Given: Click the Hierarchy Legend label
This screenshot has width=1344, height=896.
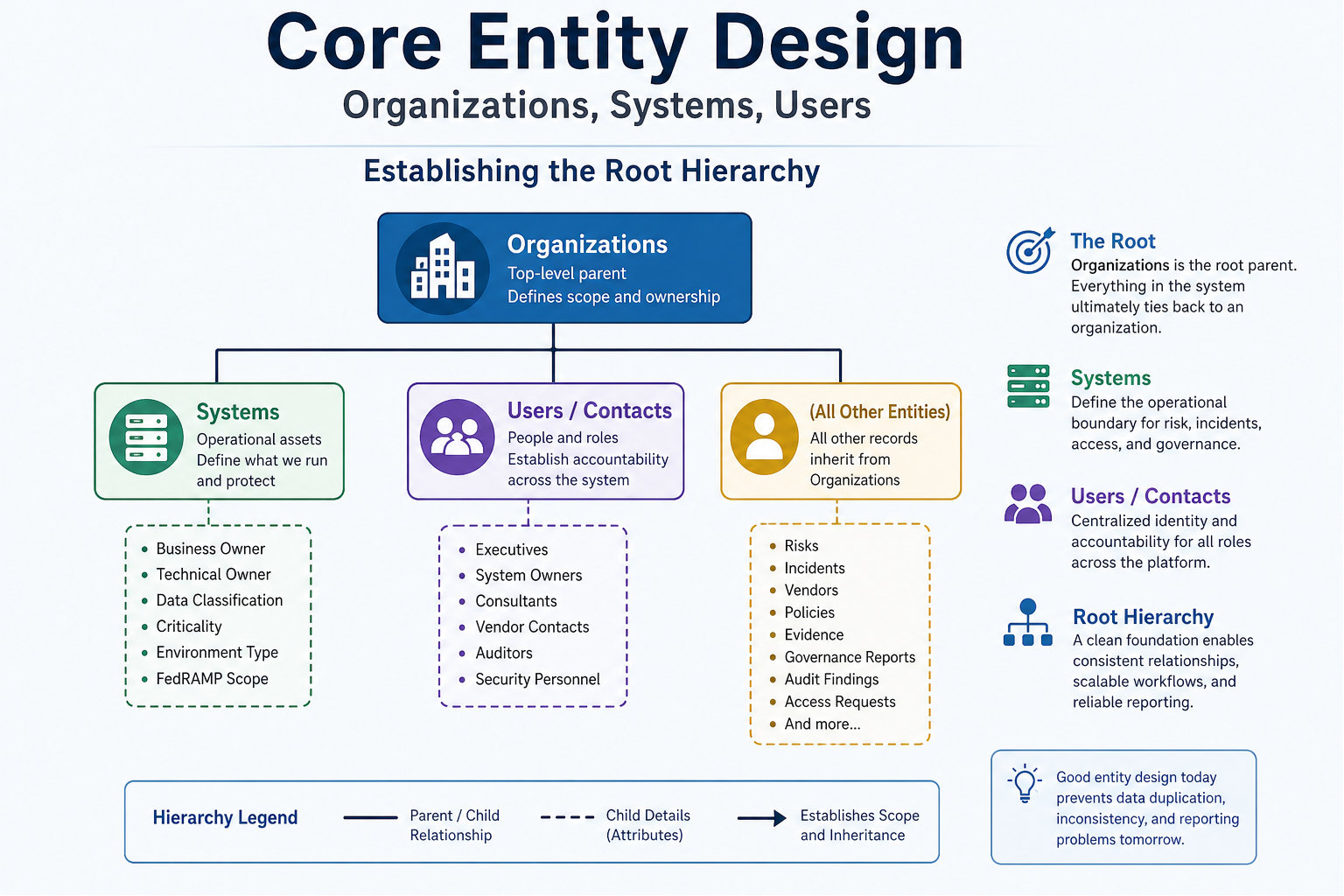Looking at the screenshot, I should tap(225, 817).
